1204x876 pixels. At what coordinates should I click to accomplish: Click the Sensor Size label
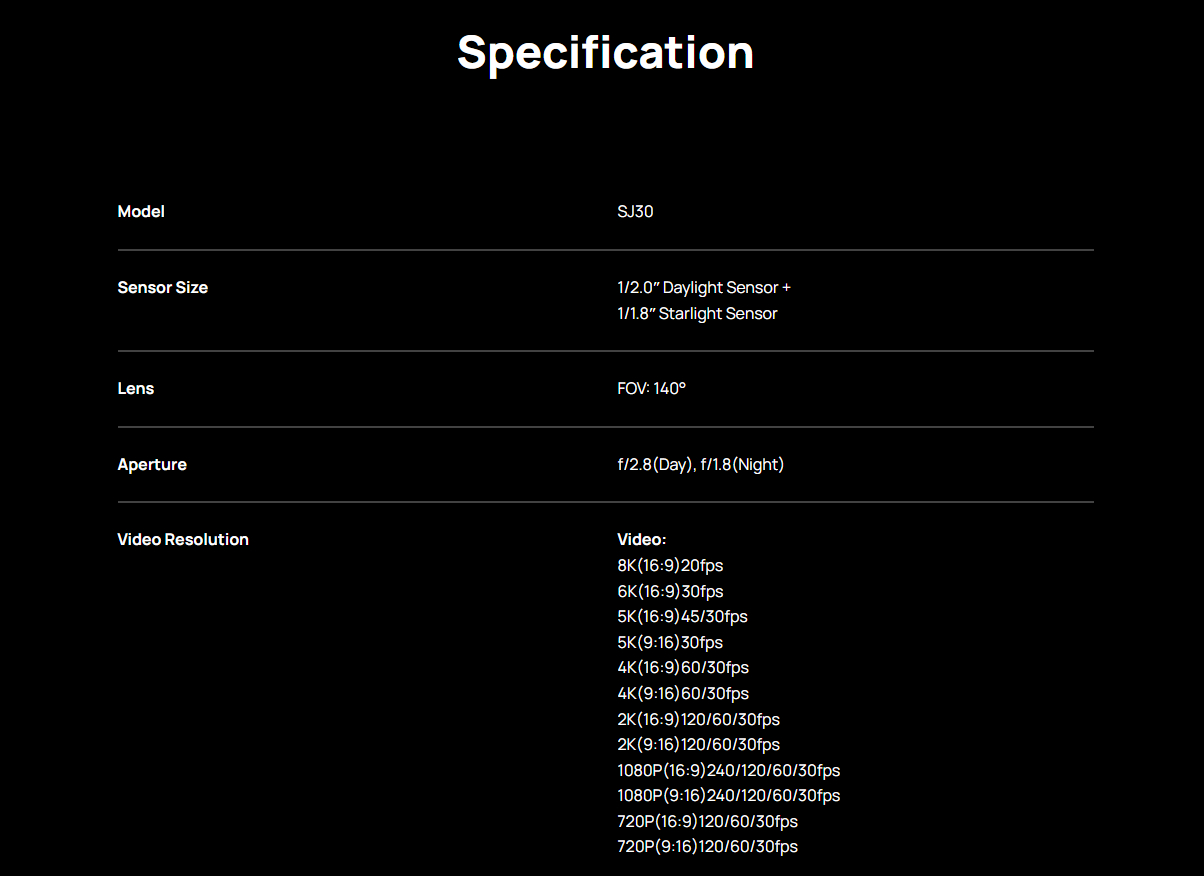click(x=162, y=288)
